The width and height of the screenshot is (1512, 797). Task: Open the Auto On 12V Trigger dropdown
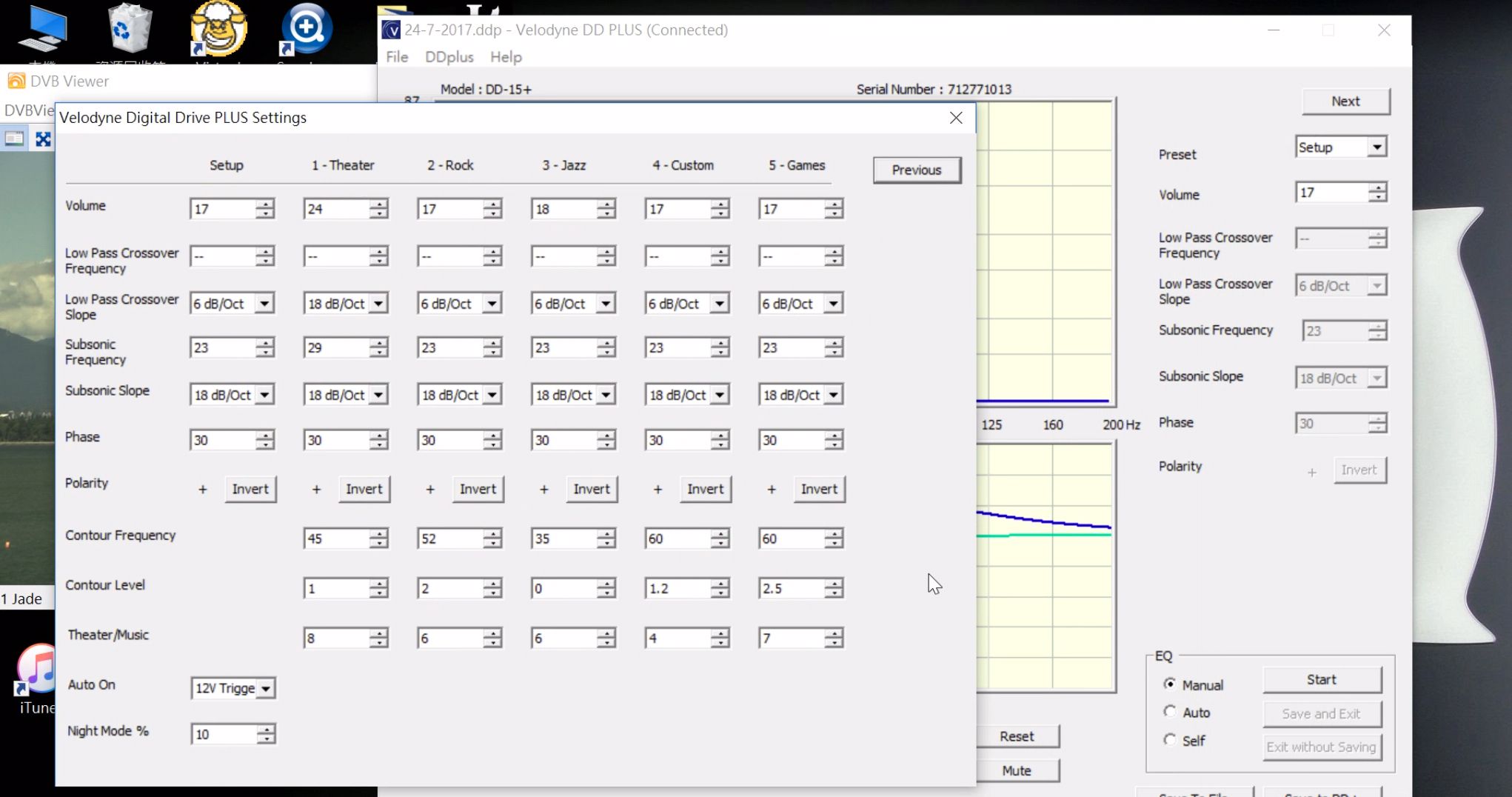click(266, 688)
